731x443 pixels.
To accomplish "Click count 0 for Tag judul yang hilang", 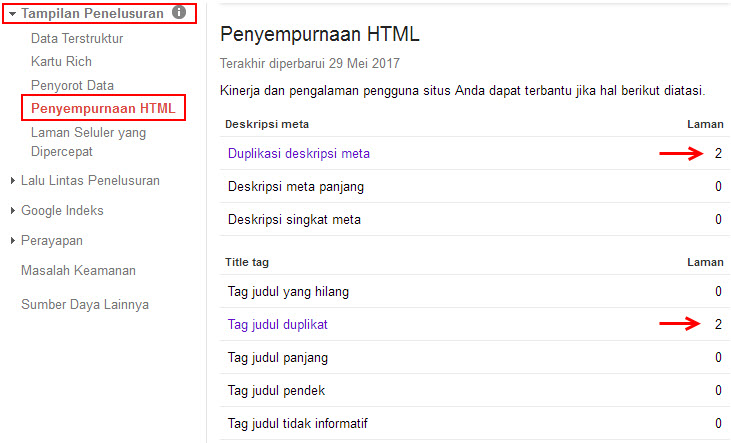I will [718, 291].
